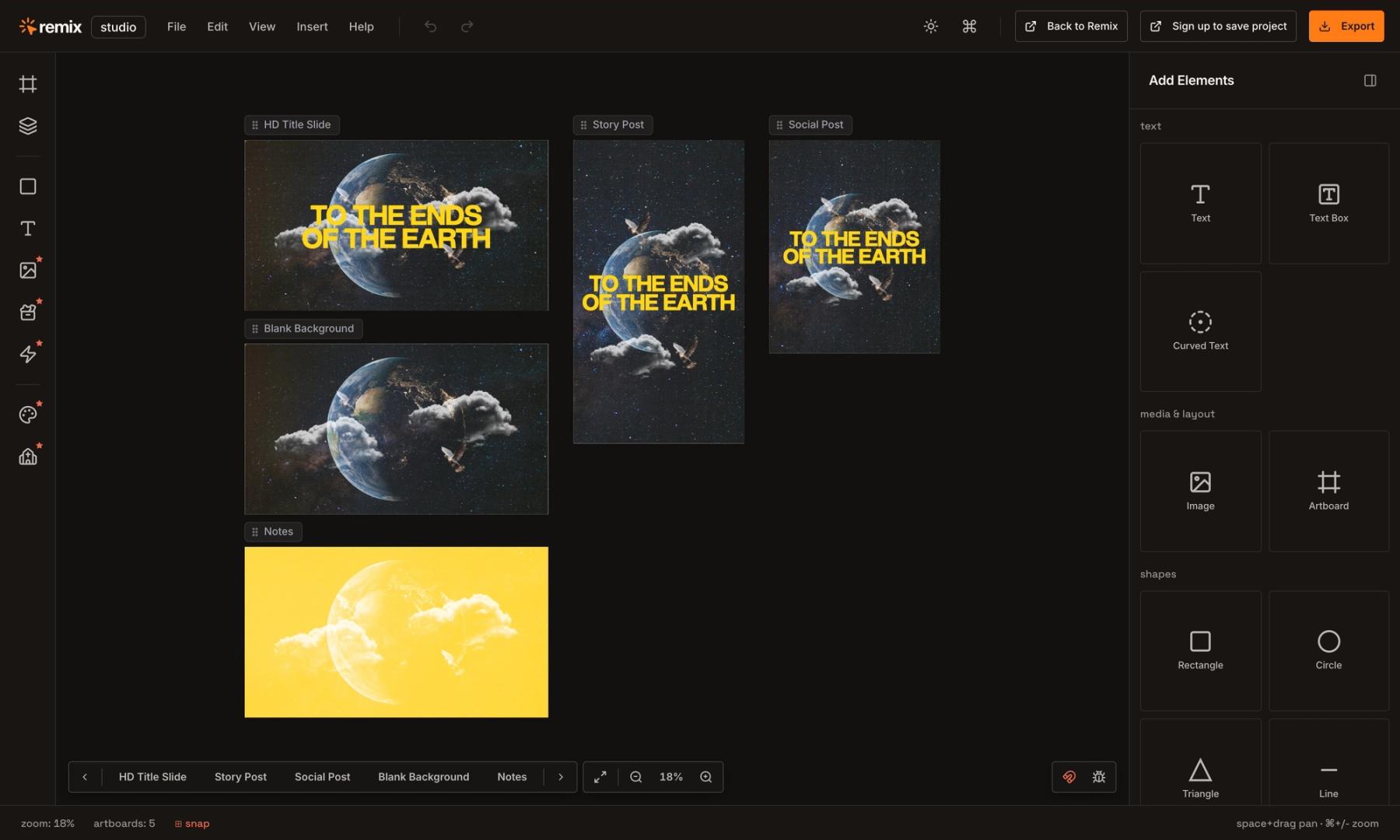
Task: Toggle snap in the status bar
Action: 192,824
